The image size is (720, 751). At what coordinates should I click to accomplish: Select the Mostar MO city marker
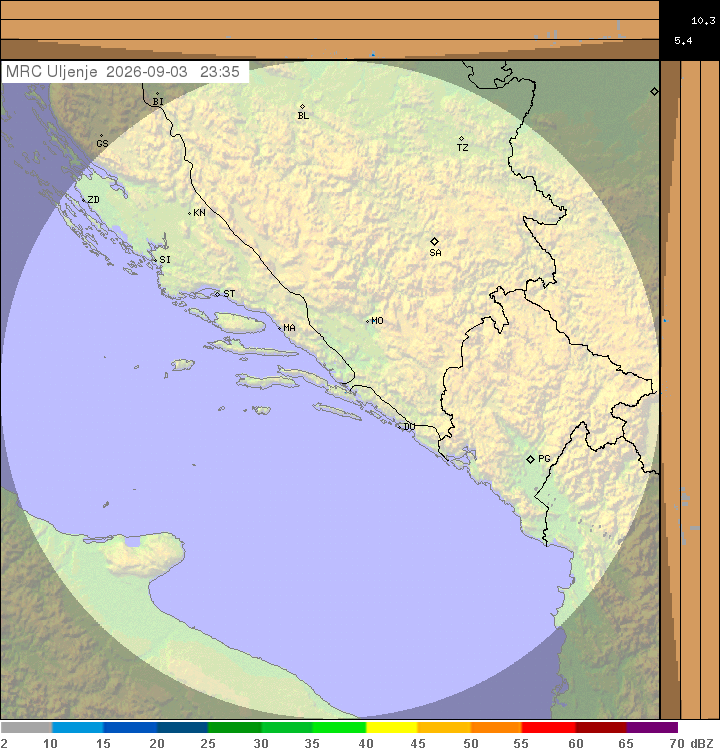[x=367, y=321]
